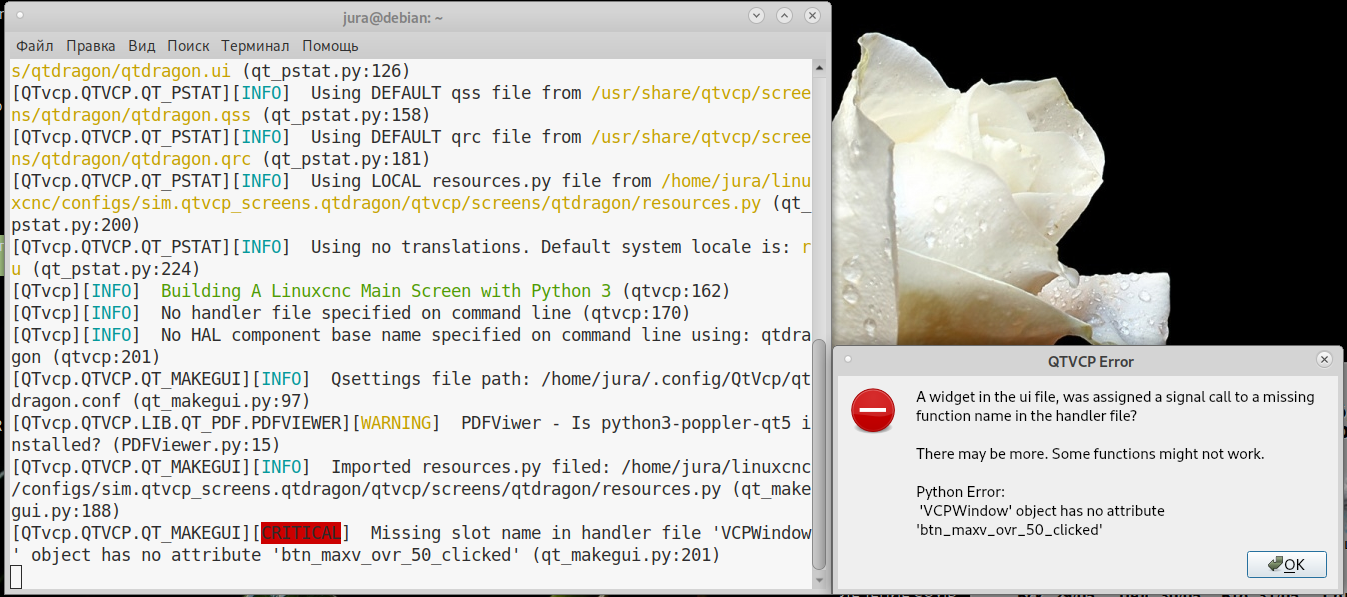Click the QTVCP Error title bar
Screen dimensions: 1347x597
1090,361
